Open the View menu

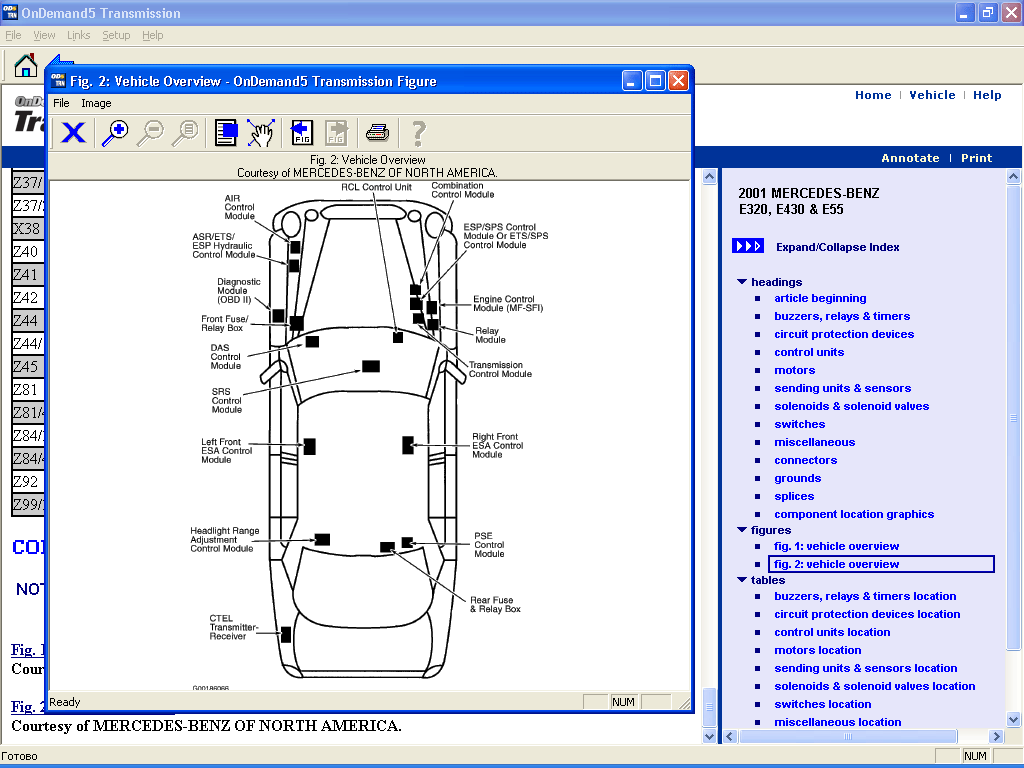pyautogui.click(x=44, y=35)
